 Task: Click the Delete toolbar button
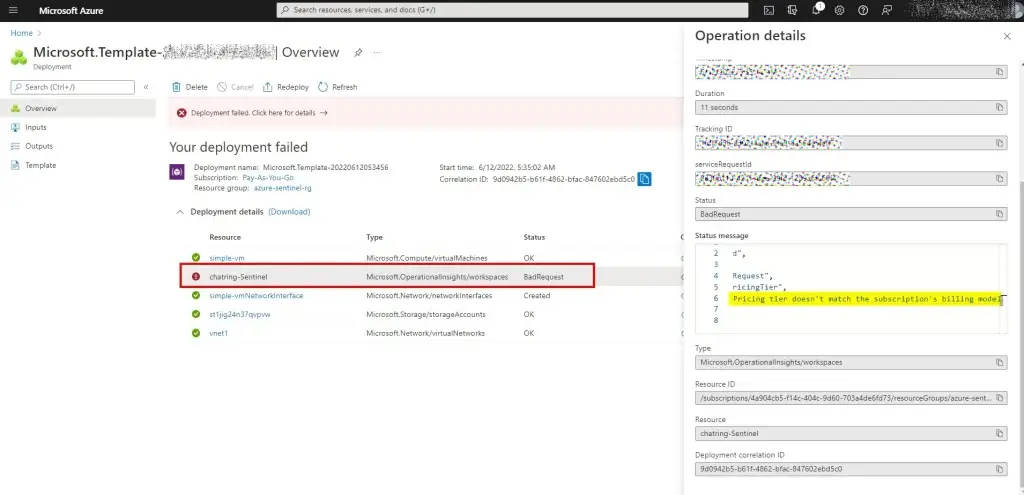tap(190, 87)
